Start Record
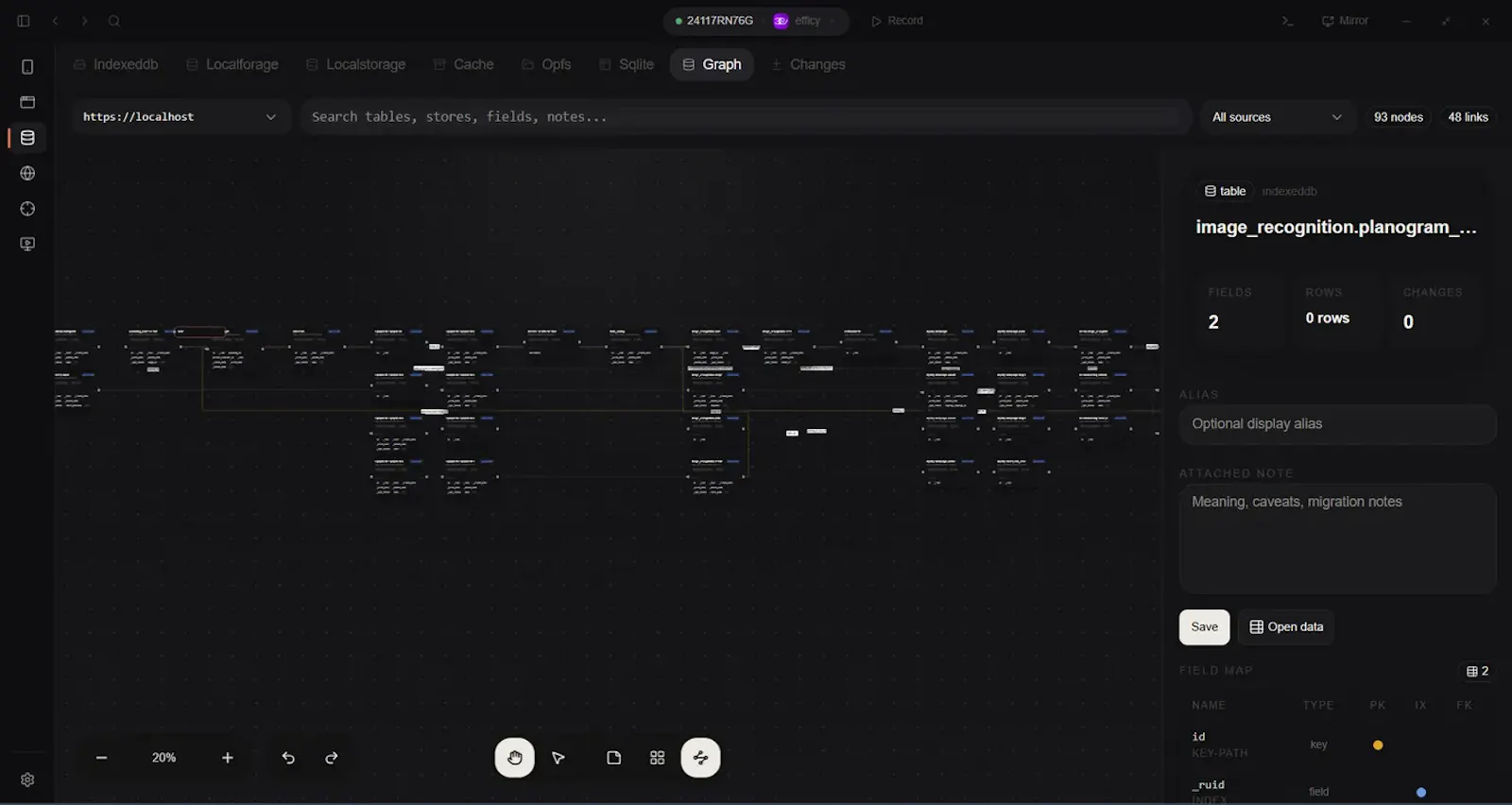Screen dimensions: 1512x805 point(897,21)
